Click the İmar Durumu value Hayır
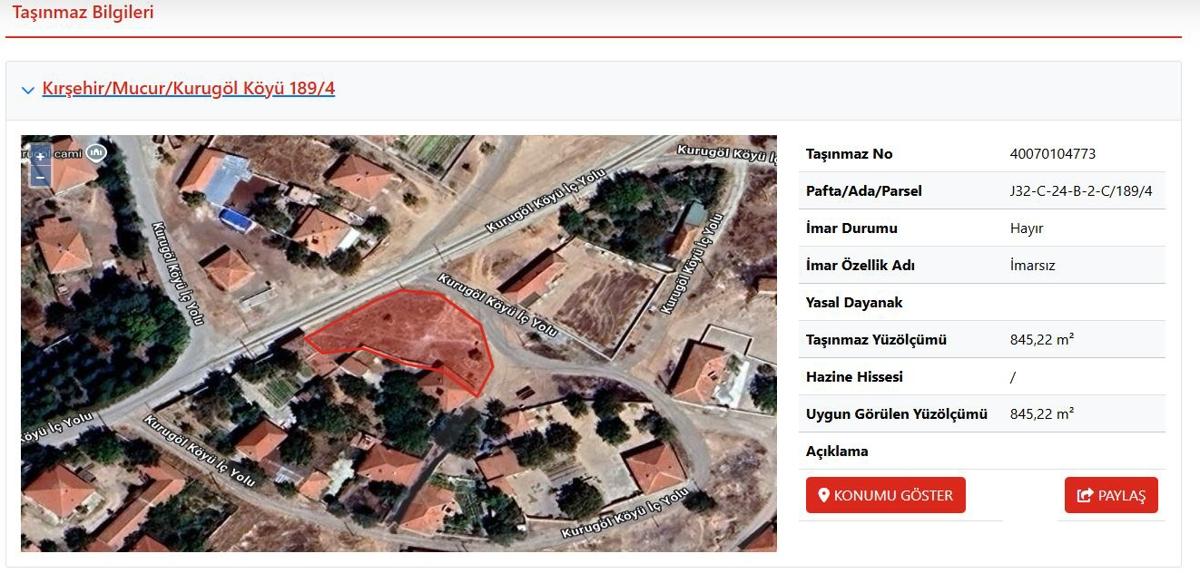The width and height of the screenshot is (1200, 573). pyautogui.click(x=1026, y=228)
